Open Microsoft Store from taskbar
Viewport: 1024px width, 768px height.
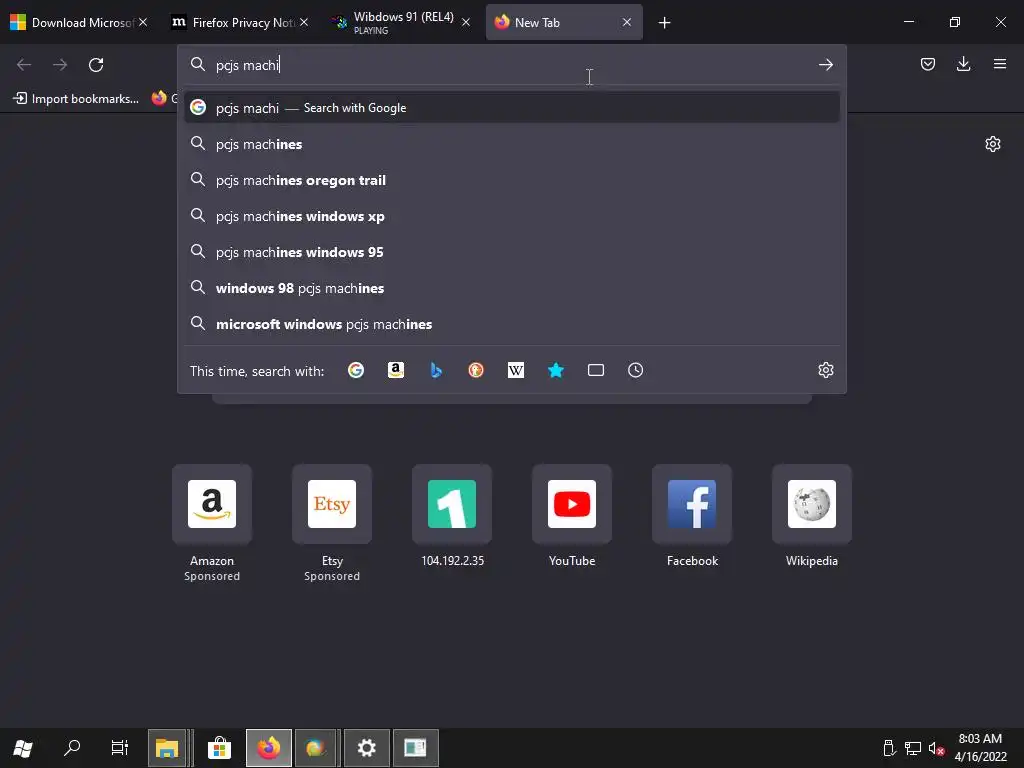pos(219,748)
